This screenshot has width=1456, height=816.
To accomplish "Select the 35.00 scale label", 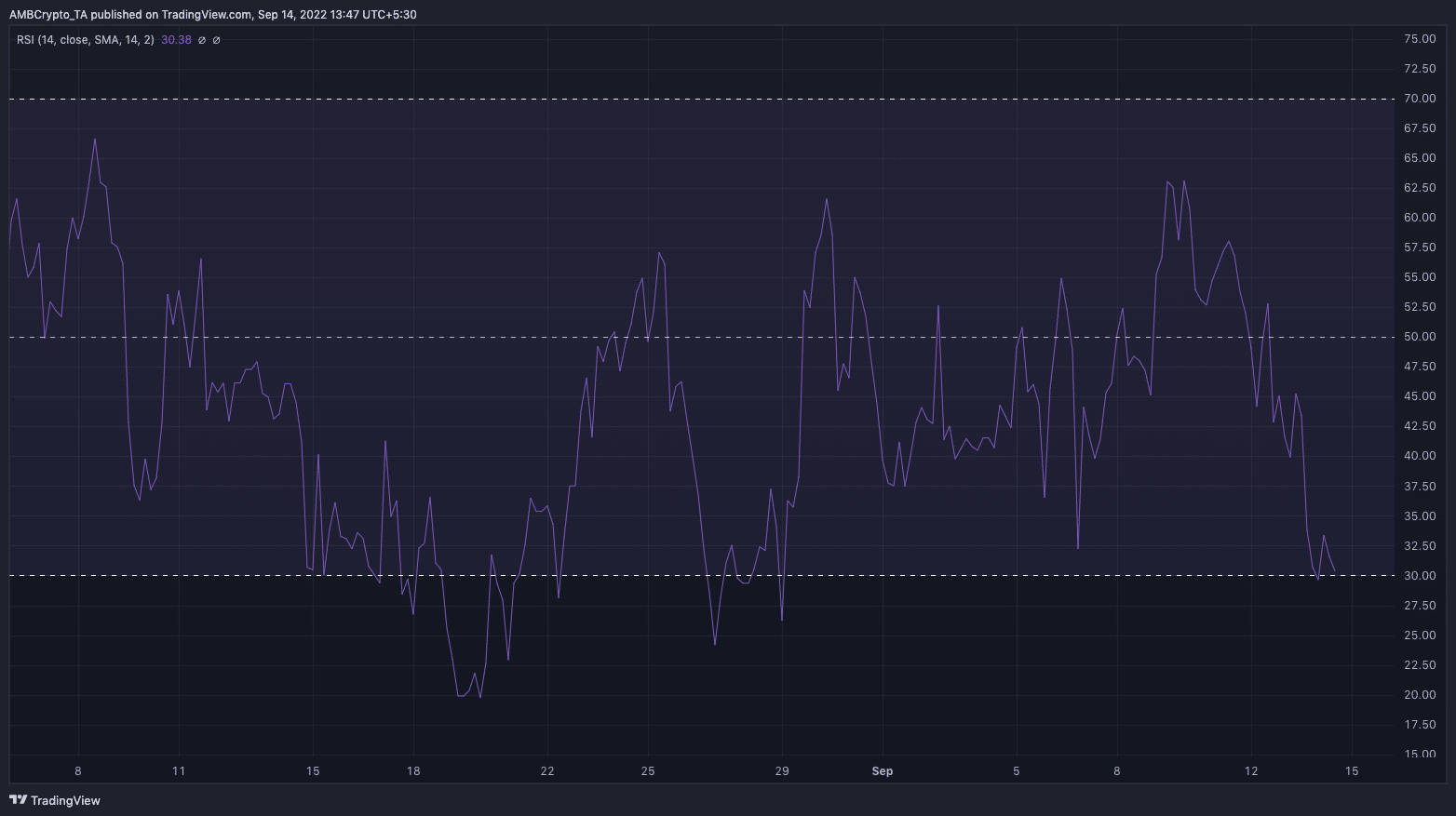I will click(1420, 516).
